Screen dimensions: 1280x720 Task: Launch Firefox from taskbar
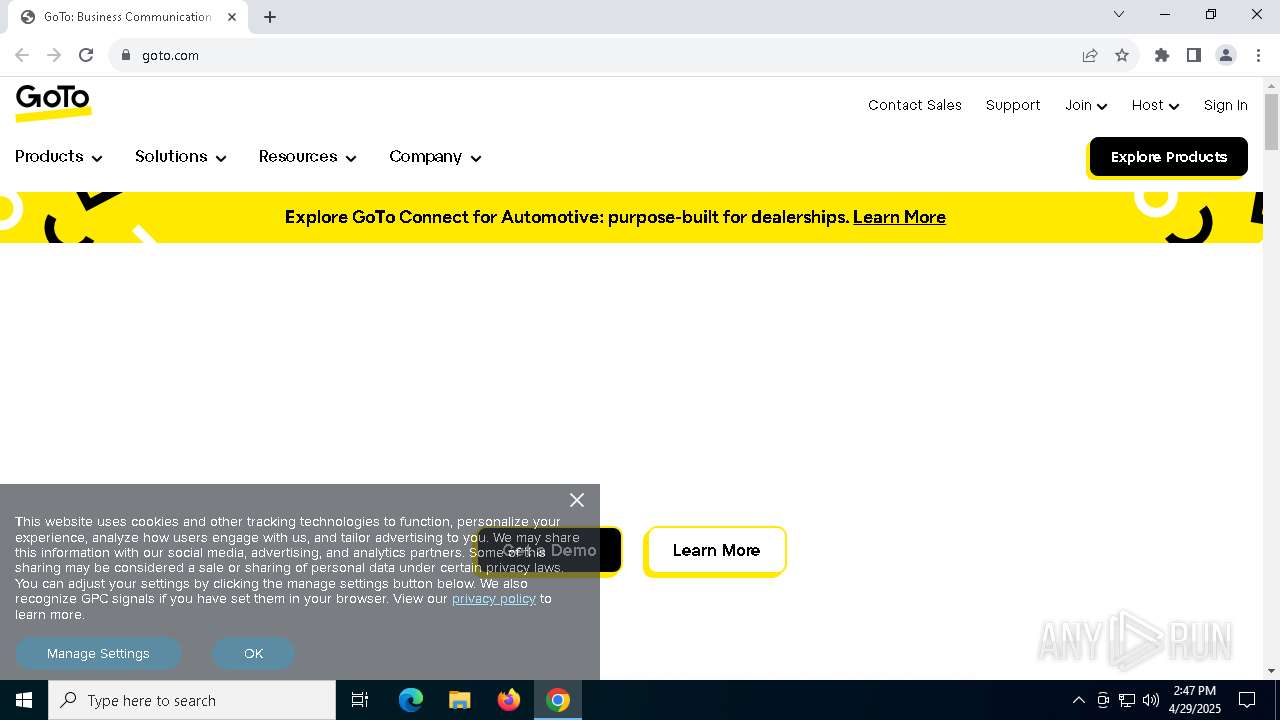point(509,700)
